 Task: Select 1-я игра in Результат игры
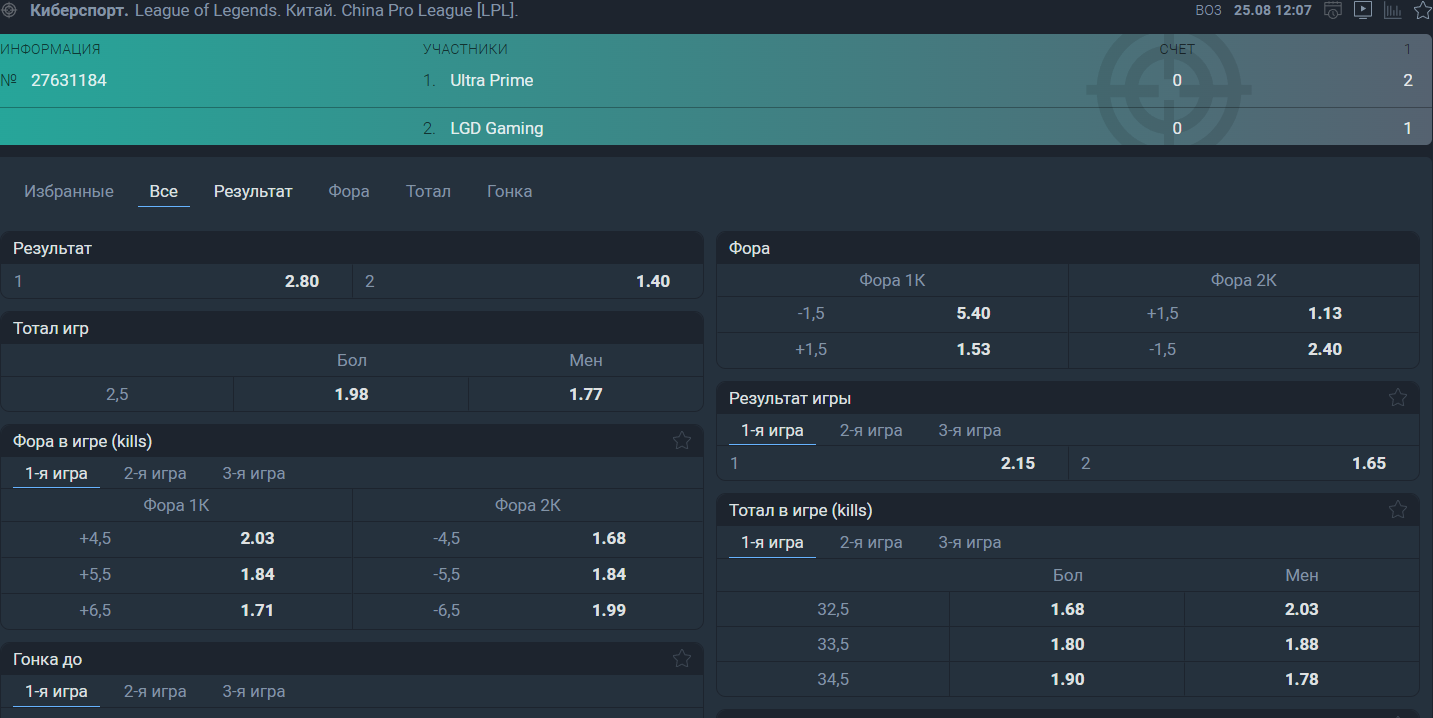coord(772,430)
